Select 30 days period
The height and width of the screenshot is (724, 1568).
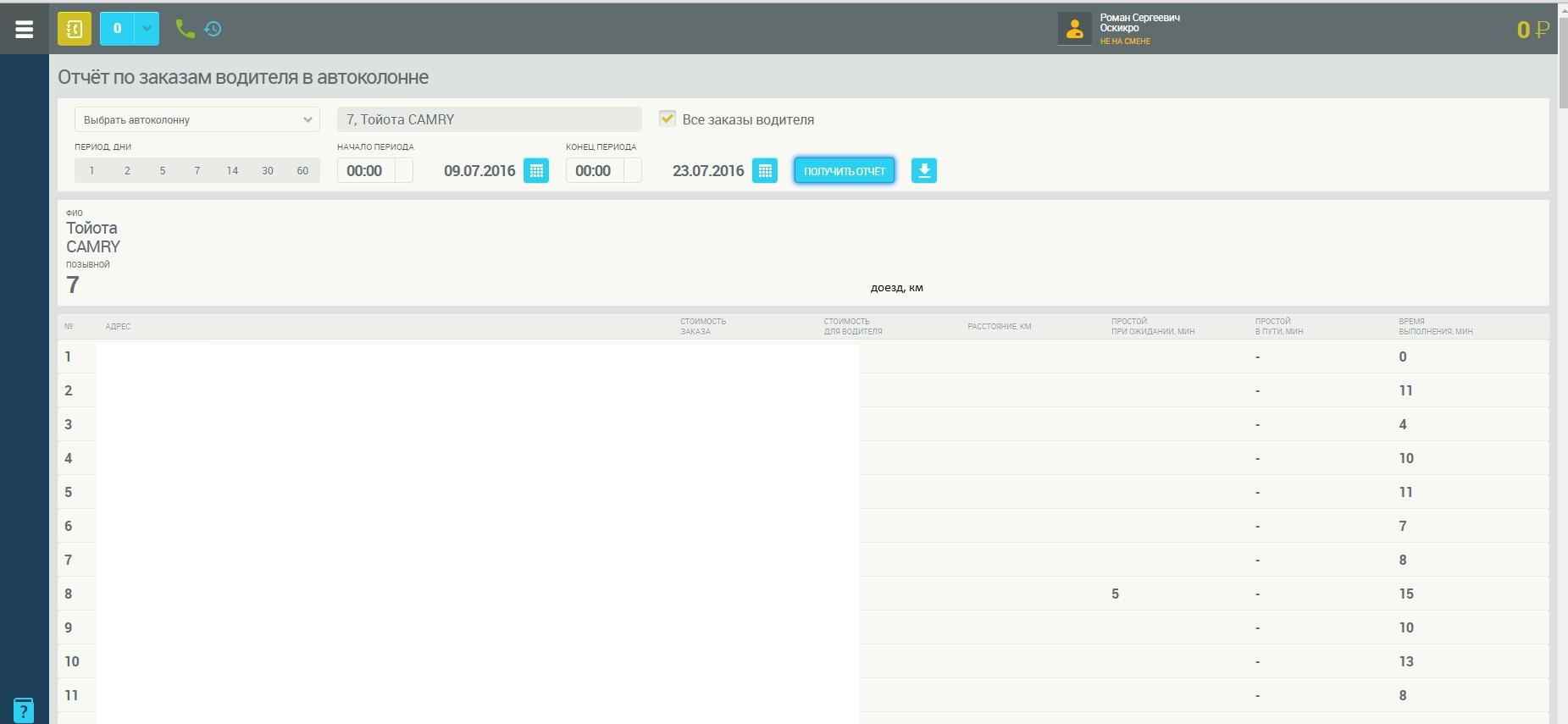(x=268, y=171)
